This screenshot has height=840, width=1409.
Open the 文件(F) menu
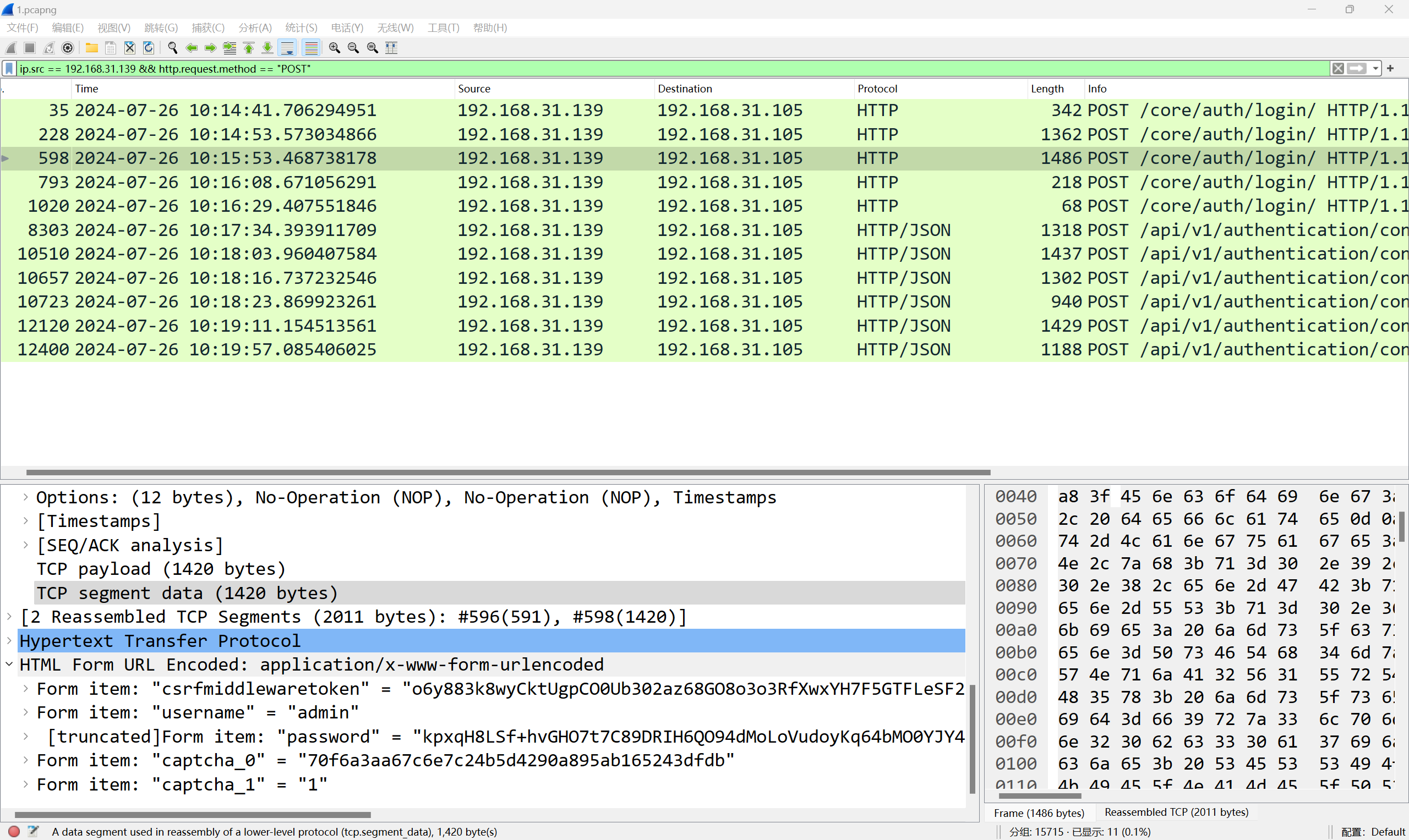pyautogui.click(x=22, y=28)
